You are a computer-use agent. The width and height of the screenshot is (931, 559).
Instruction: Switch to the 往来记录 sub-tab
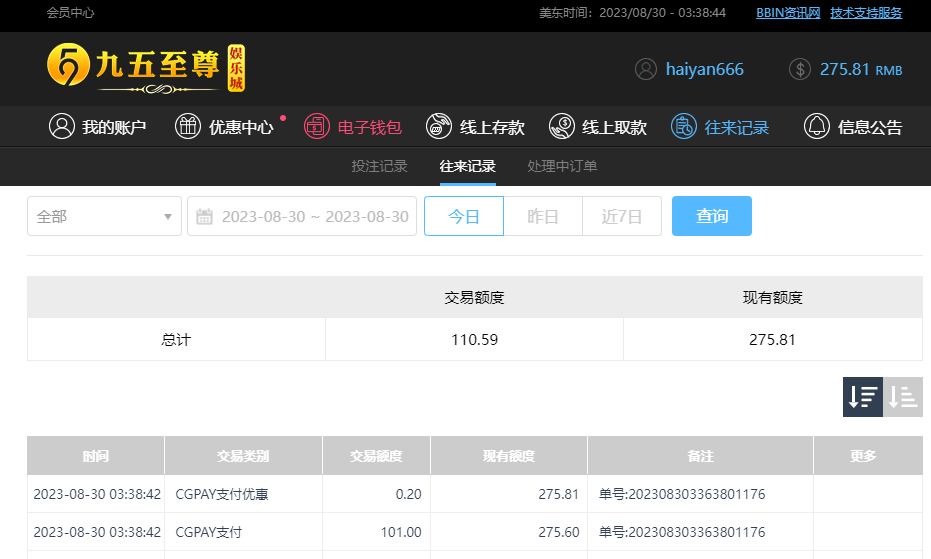(x=467, y=166)
